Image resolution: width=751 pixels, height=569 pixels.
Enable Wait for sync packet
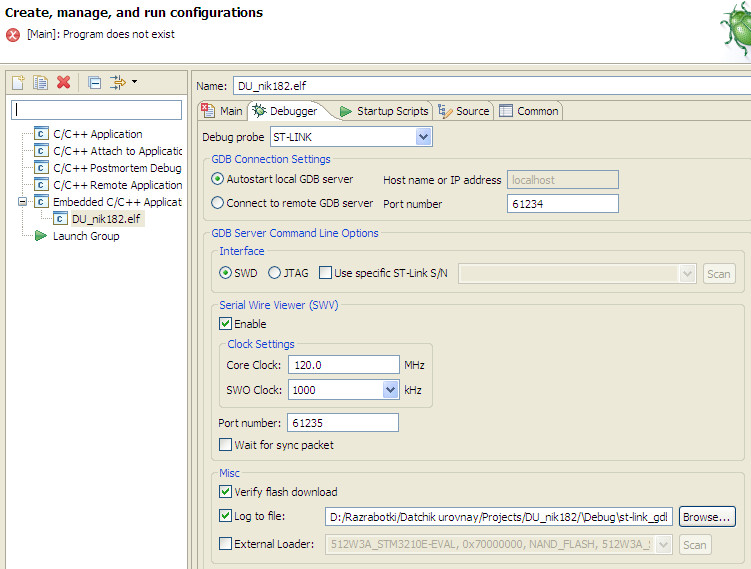click(x=226, y=445)
